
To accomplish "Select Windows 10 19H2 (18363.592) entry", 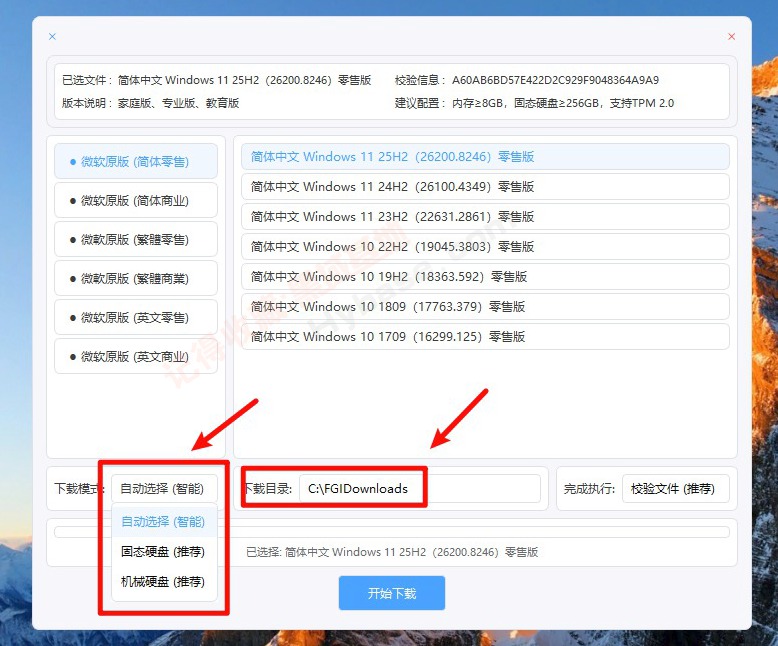I will click(485, 277).
